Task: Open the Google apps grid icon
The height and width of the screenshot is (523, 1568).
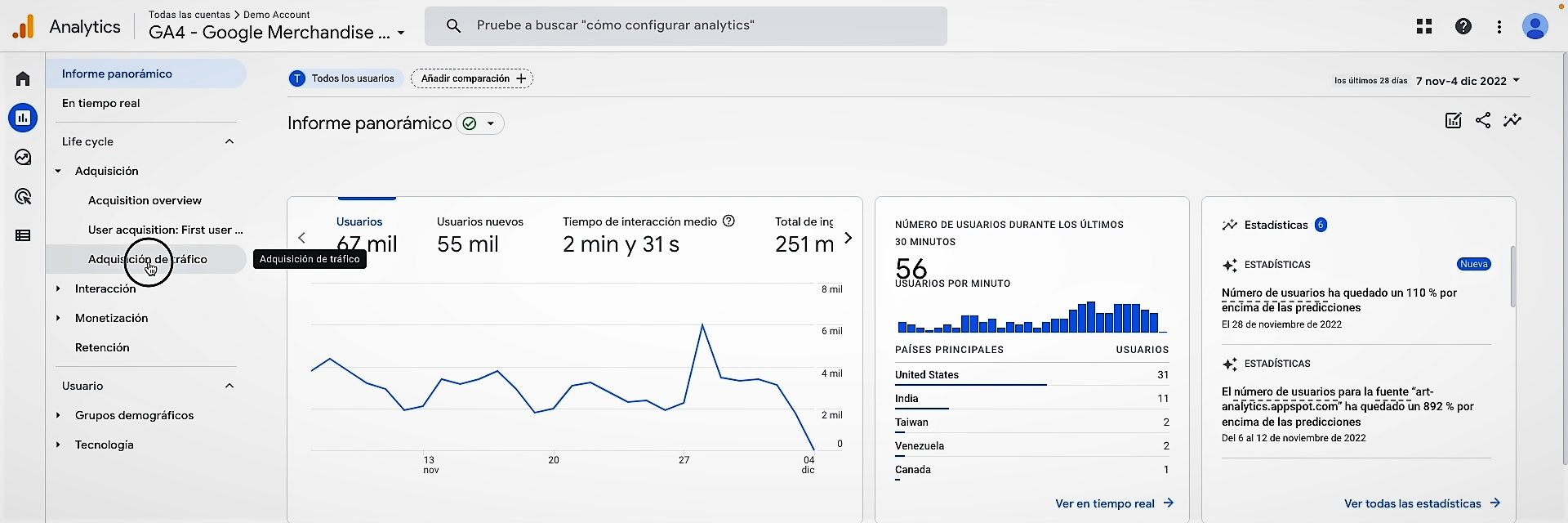Action: pos(1424,27)
